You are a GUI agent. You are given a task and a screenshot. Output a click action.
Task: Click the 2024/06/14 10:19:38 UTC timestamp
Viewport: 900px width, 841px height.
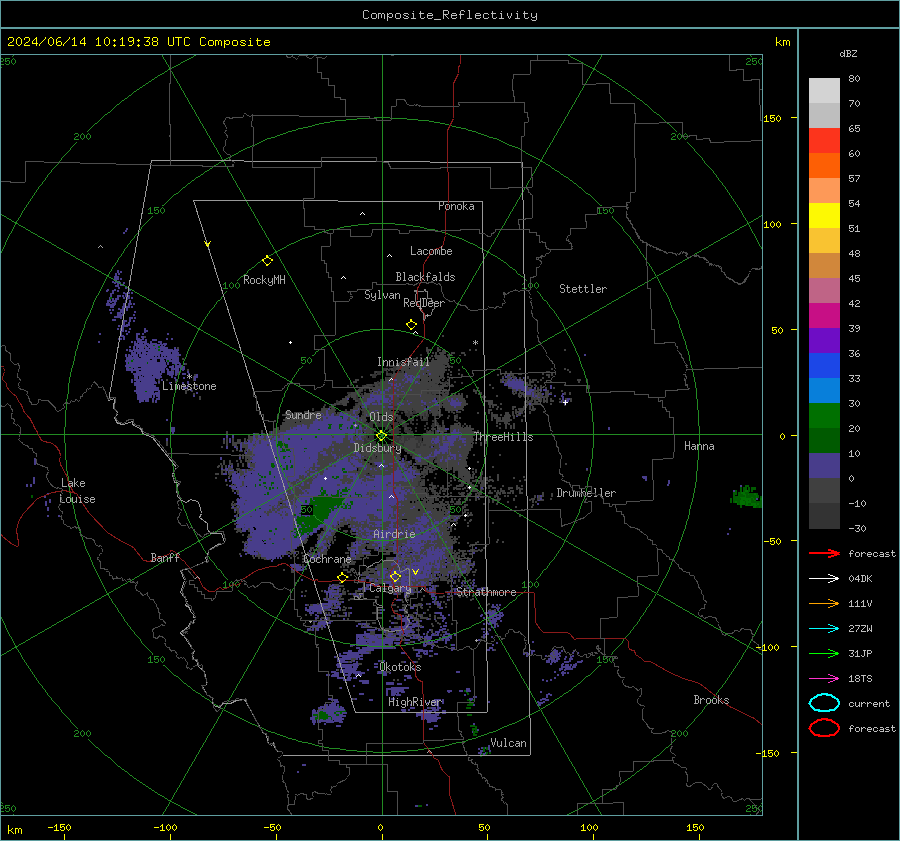(138, 42)
